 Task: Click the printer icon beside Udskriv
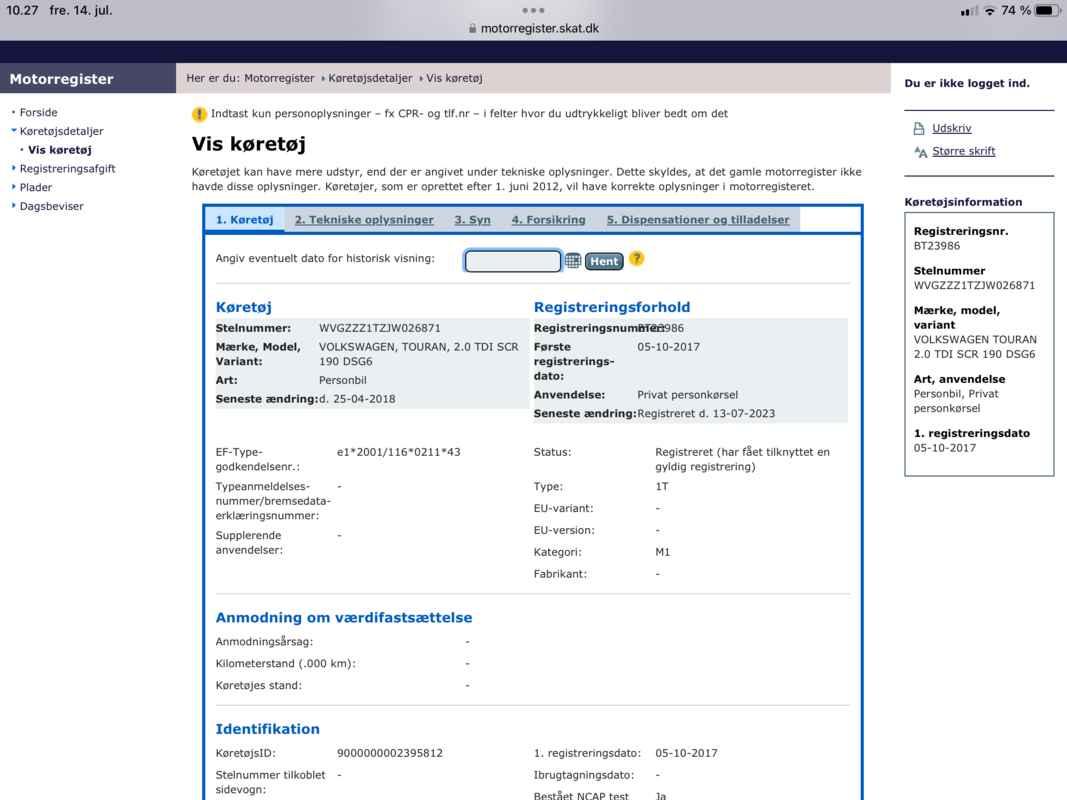click(x=919, y=129)
